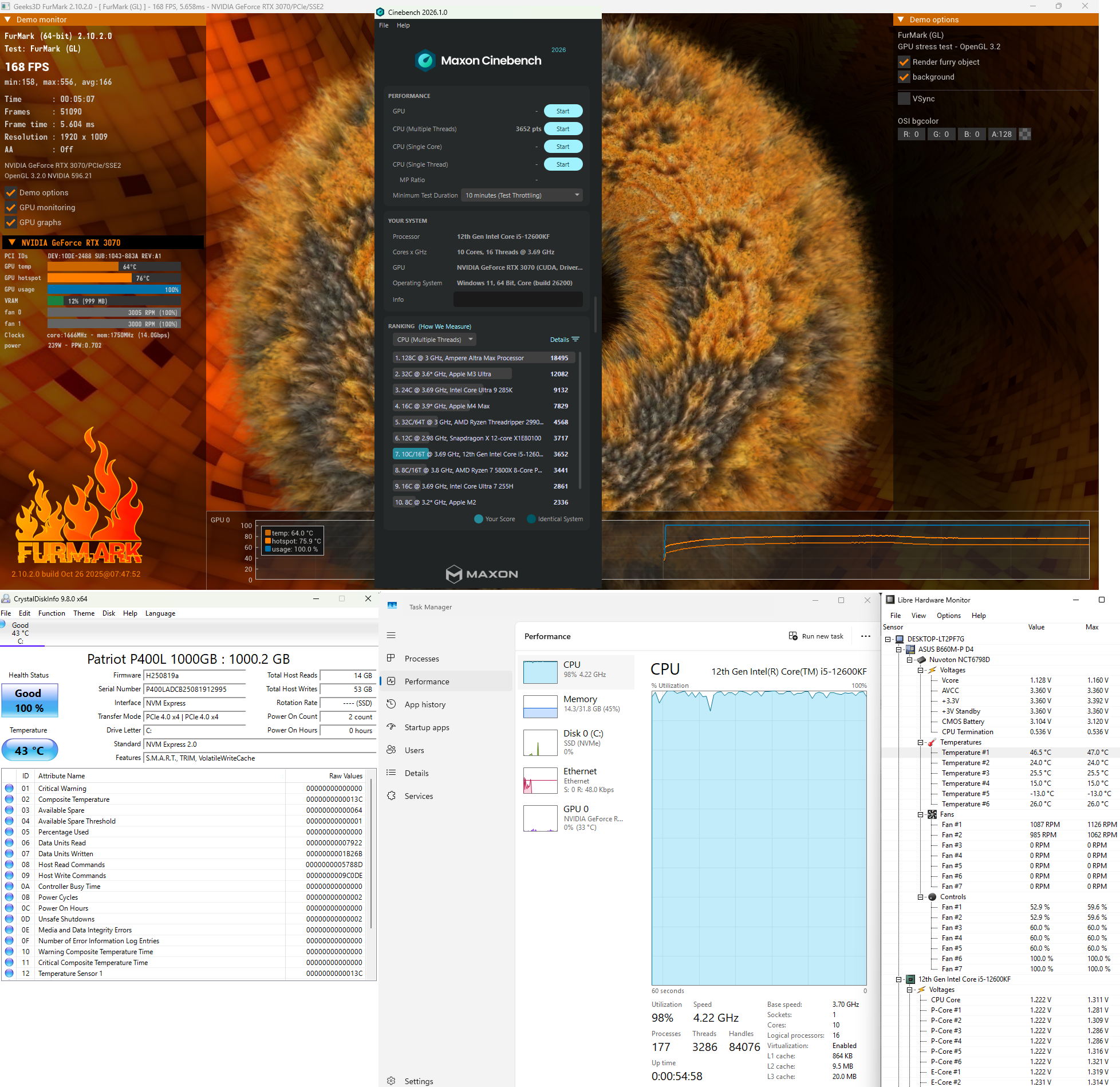Start the CPU (Single Core) test

coord(562,147)
